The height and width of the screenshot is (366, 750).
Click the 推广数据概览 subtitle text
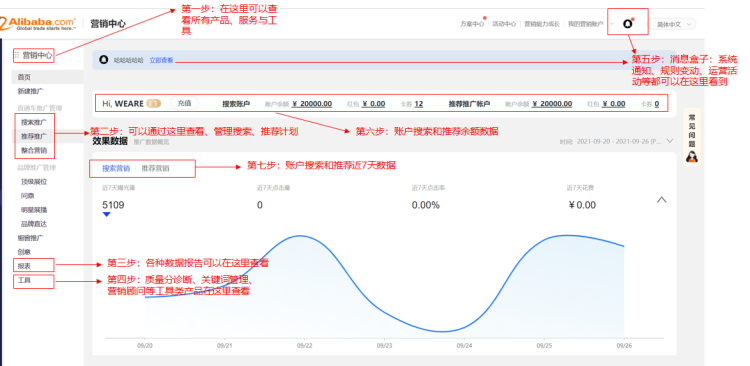point(151,142)
